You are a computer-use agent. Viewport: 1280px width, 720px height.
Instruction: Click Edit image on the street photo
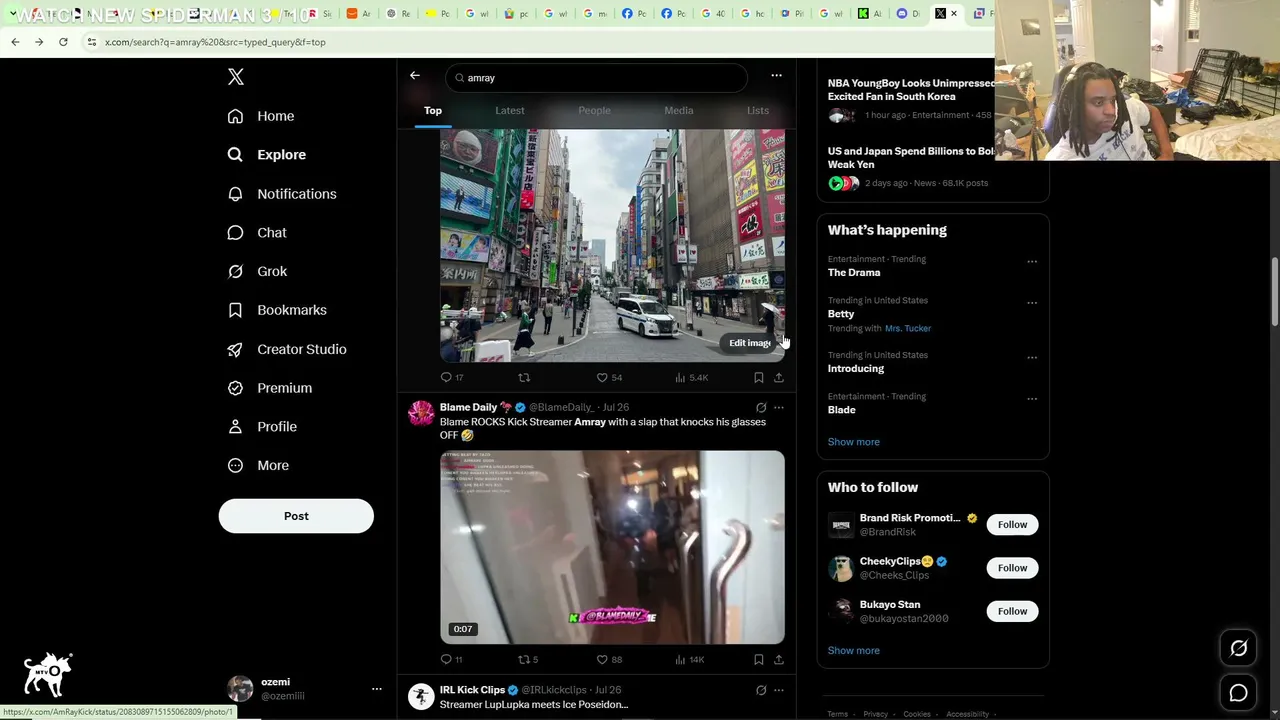750,343
